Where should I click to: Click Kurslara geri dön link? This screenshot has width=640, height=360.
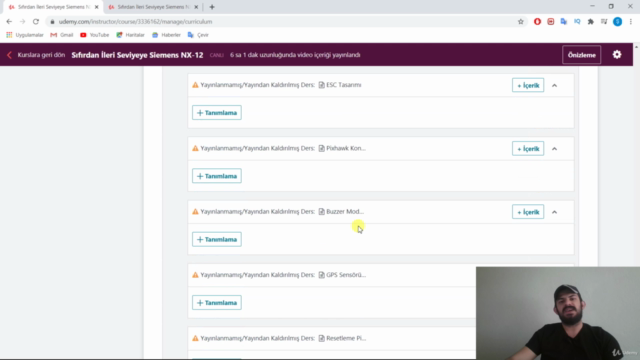41,55
